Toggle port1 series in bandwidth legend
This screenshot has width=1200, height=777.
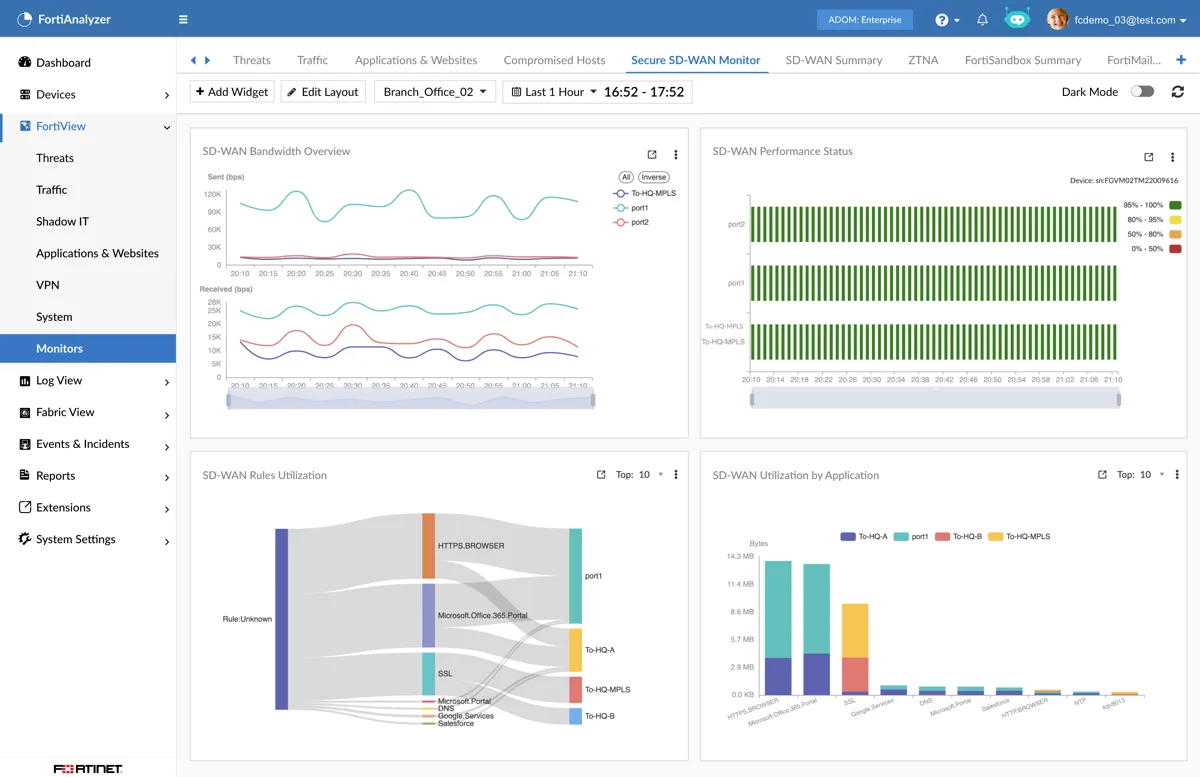pyautogui.click(x=631, y=208)
